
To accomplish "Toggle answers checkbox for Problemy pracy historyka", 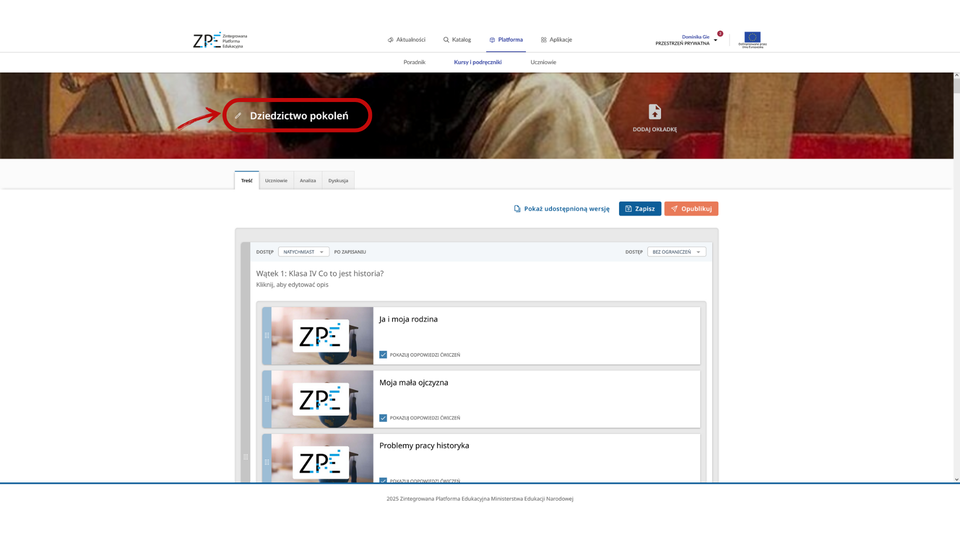I will [383, 480].
